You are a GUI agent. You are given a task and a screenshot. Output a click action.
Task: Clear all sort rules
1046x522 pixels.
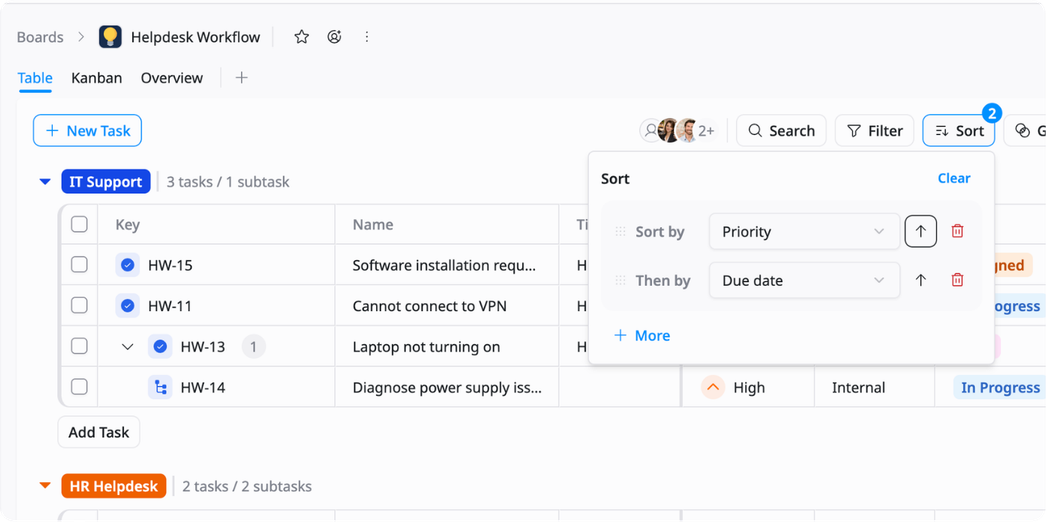954,178
